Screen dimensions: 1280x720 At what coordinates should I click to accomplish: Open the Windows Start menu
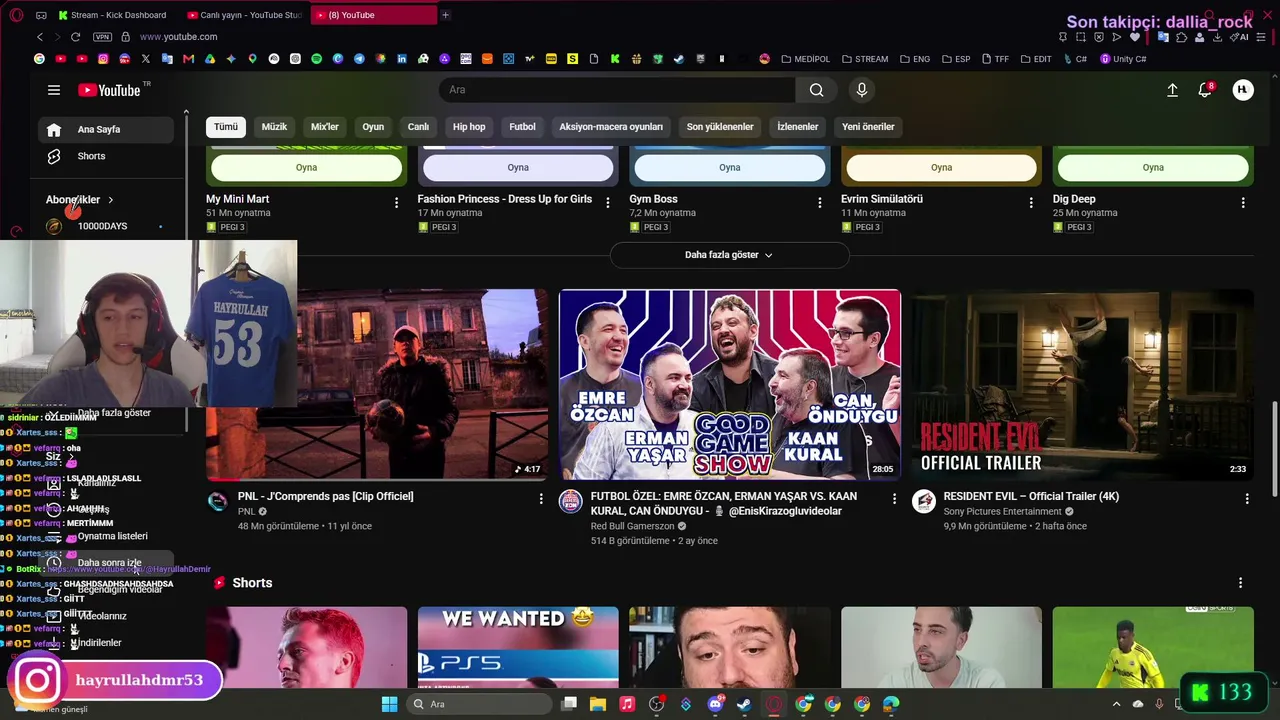[389, 704]
